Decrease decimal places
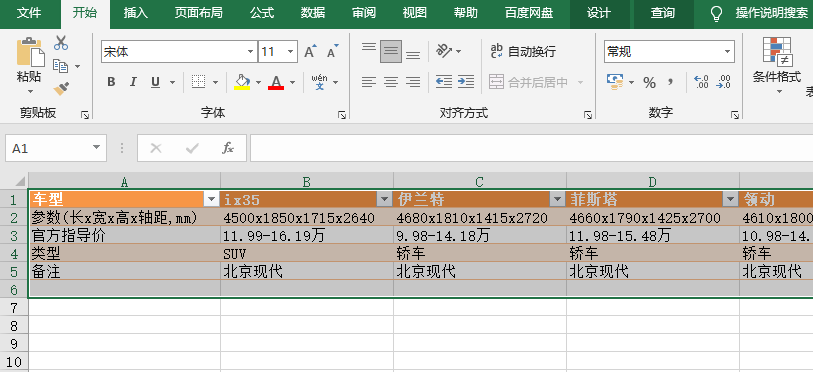 pyautogui.click(x=724, y=82)
